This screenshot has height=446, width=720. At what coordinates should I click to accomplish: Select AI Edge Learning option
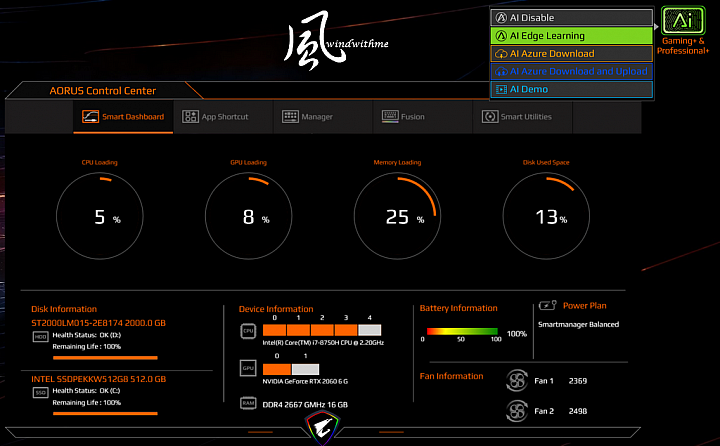pyautogui.click(x=572, y=36)
